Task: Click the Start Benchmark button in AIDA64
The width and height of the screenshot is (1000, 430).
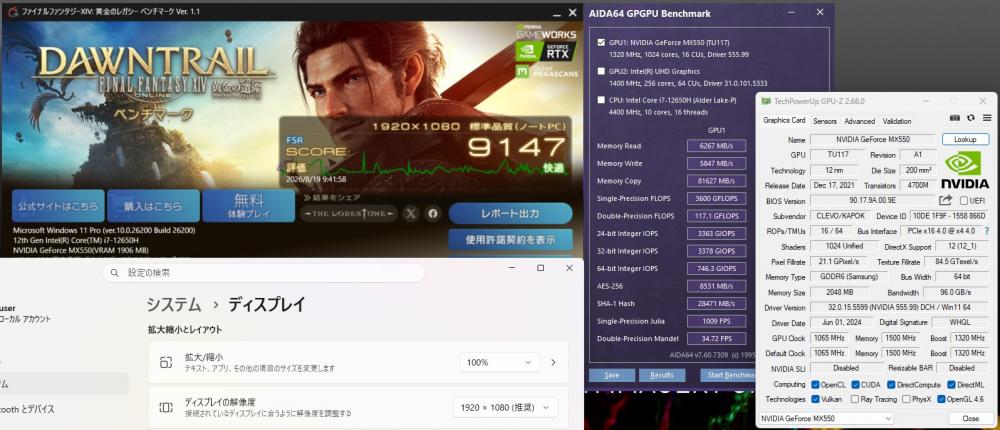Action: (727, 375)
